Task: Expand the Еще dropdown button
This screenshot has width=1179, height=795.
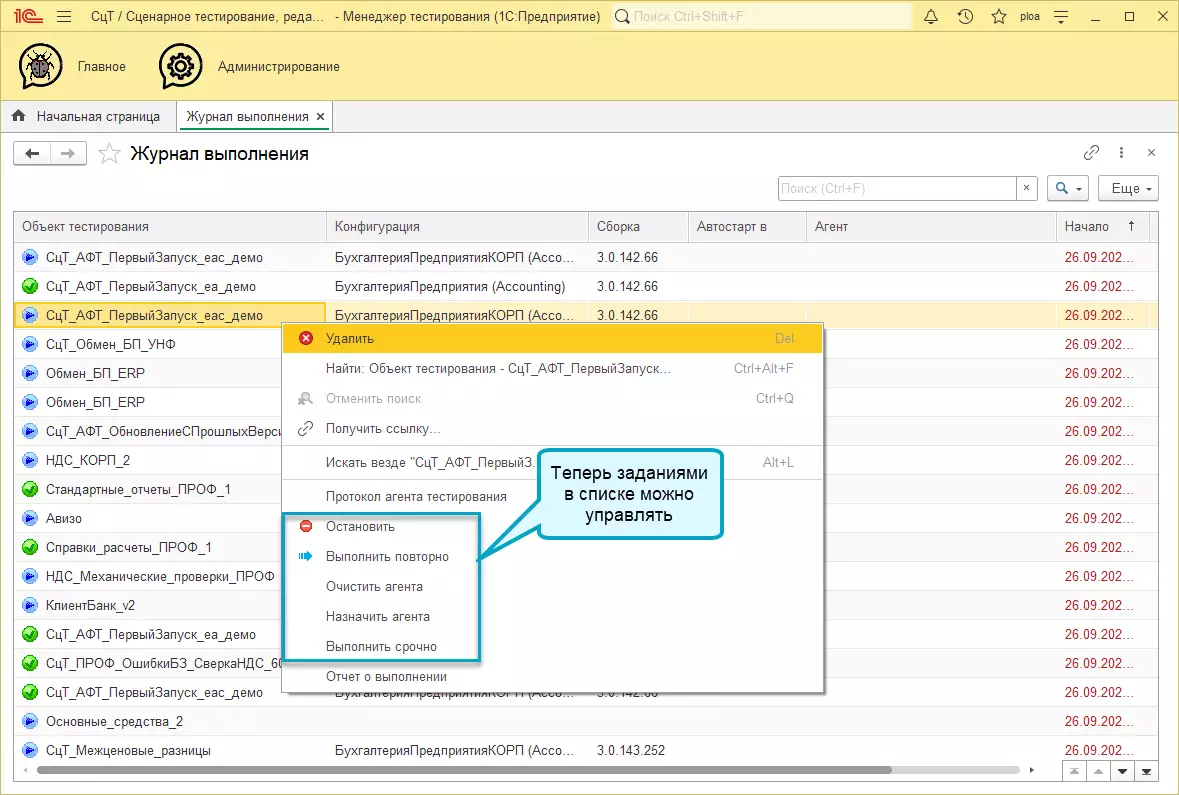Action: click(x=1127, y=188)
